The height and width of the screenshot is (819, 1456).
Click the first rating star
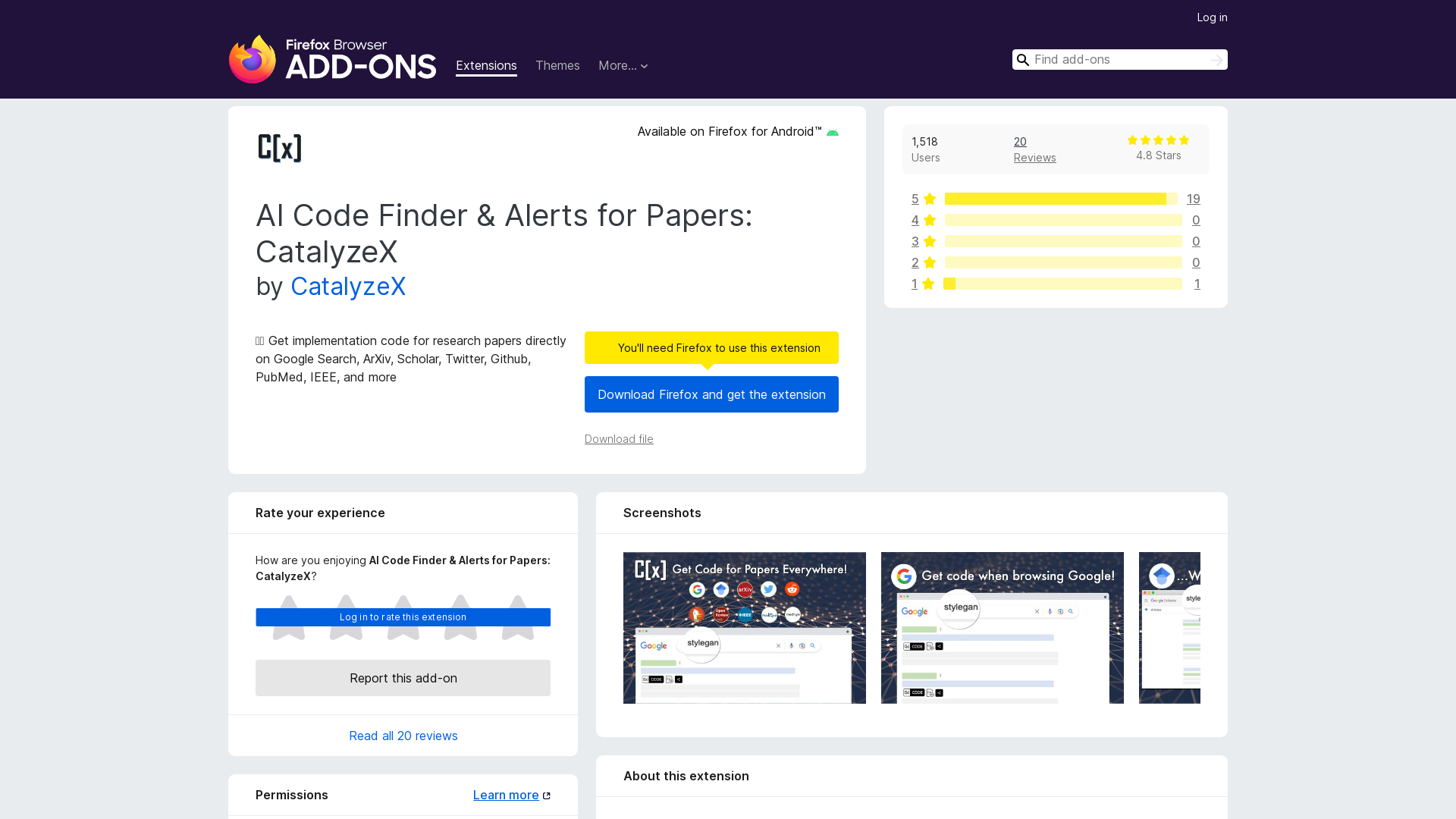coord(289,617)
